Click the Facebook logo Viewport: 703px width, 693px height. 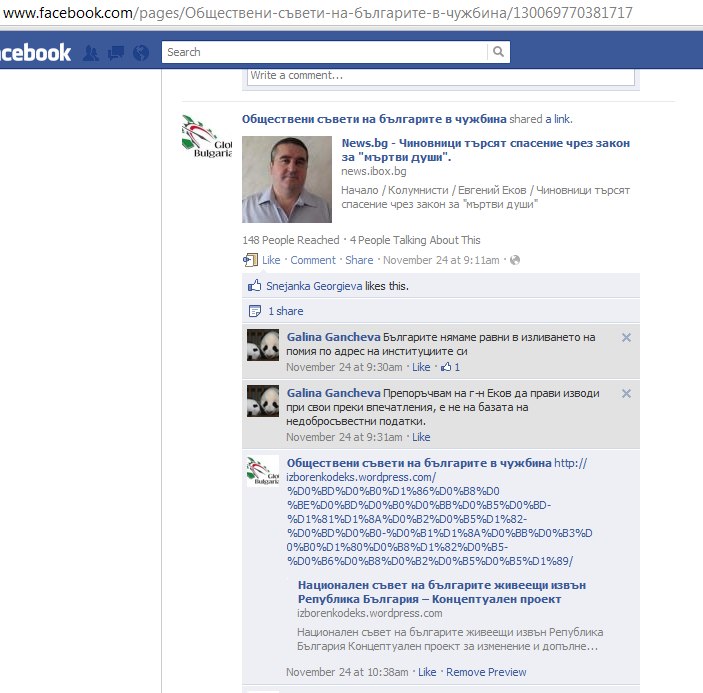35,53
